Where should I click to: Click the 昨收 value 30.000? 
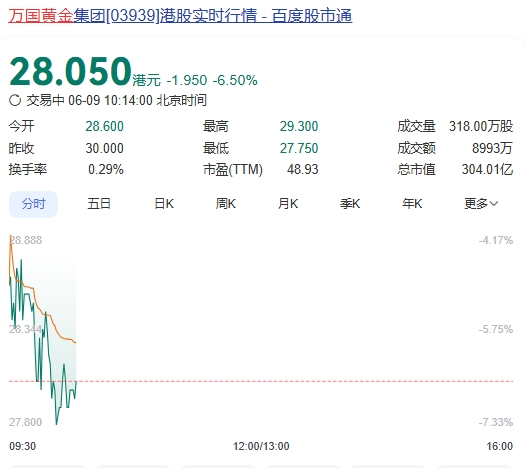pyautogui.click(x=104, y=148)
